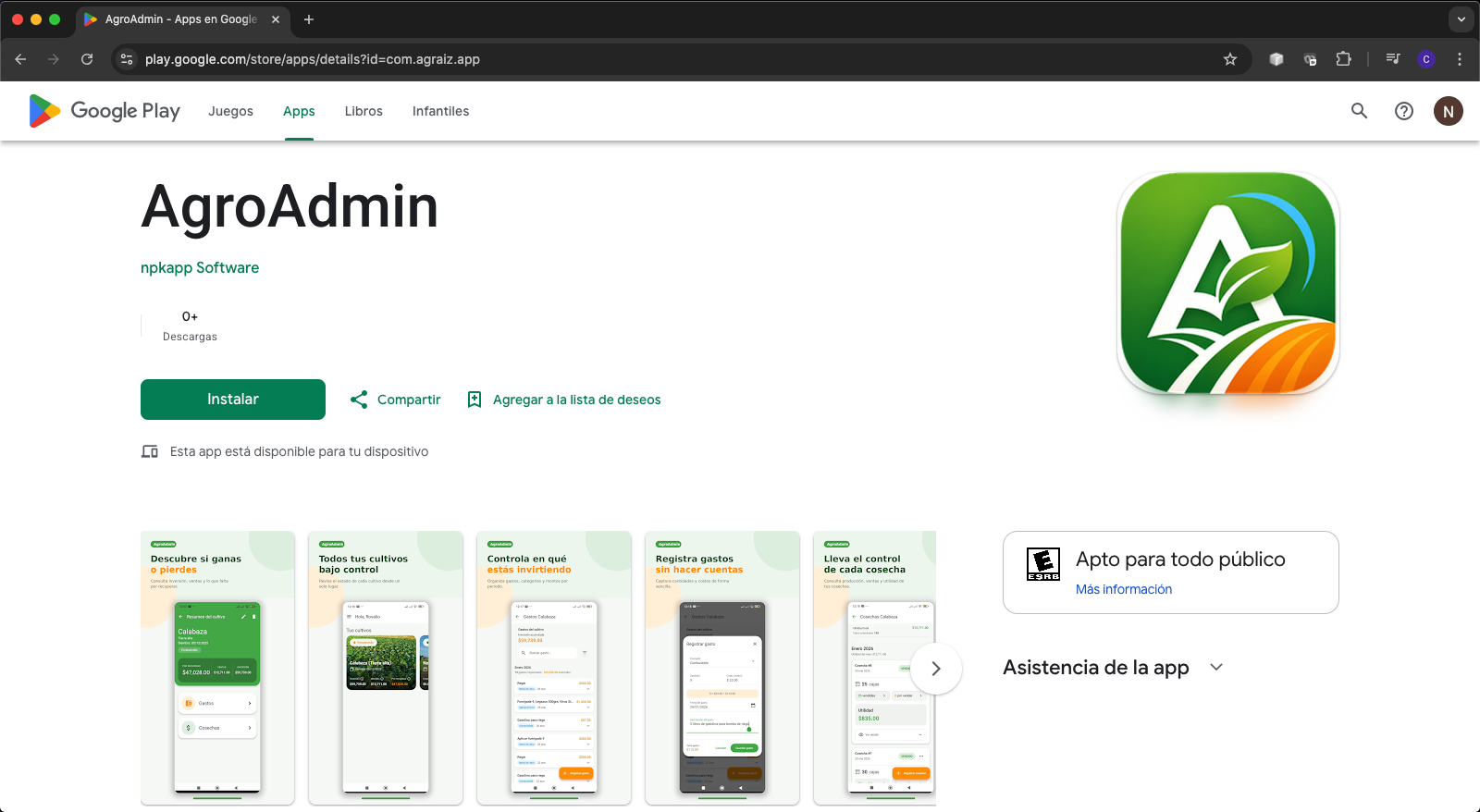Open the Juegos tab

pos(230,111)
